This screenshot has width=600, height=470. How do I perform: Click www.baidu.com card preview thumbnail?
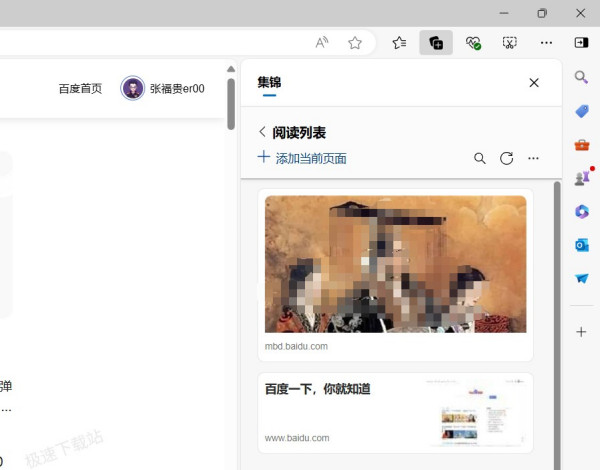[x=476, y=413]
